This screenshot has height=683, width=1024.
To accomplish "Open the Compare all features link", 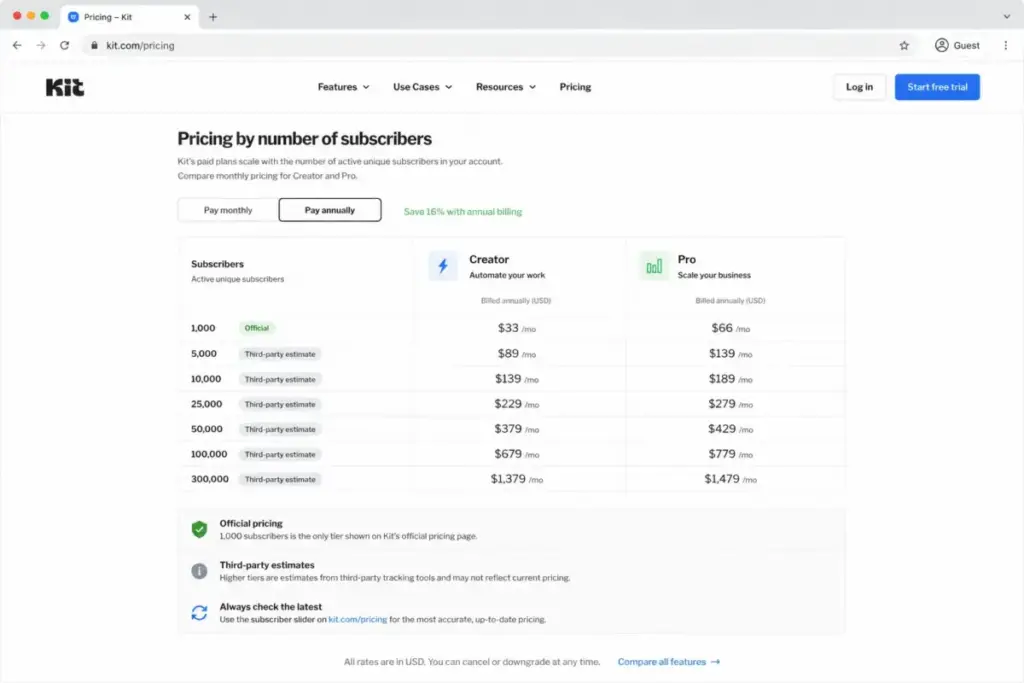I will pos(669,661).
